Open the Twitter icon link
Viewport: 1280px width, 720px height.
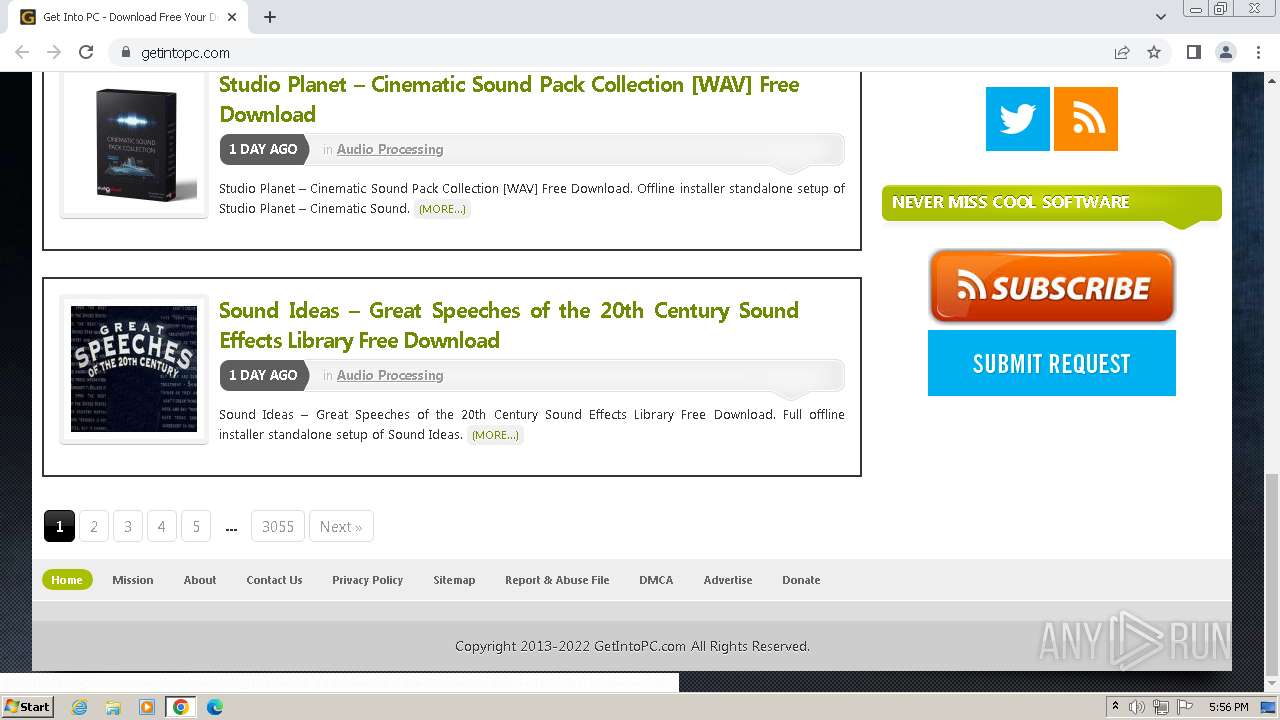[x=1017, y=119]
